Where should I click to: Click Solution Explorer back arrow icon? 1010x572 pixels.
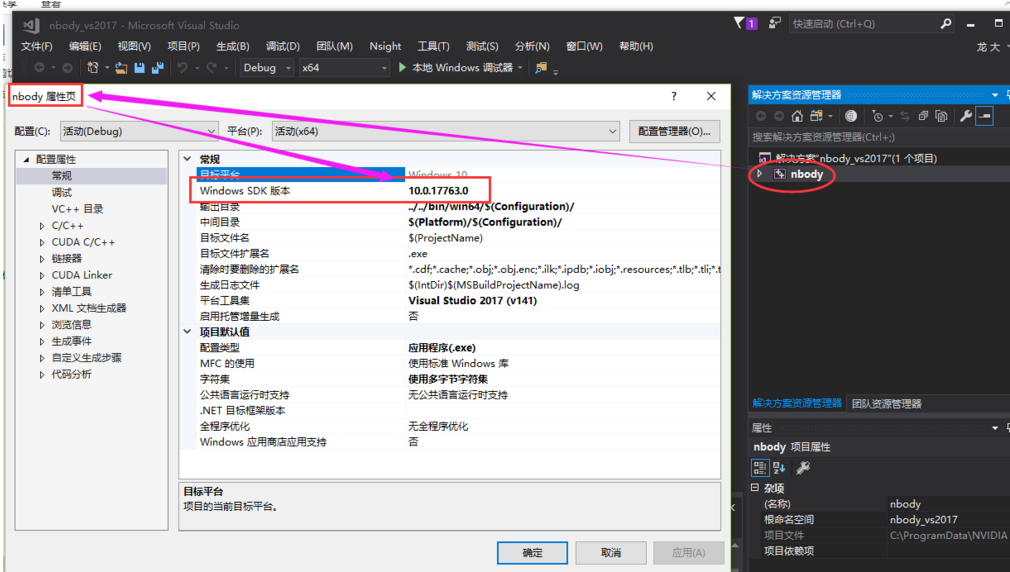pos(761,116)
